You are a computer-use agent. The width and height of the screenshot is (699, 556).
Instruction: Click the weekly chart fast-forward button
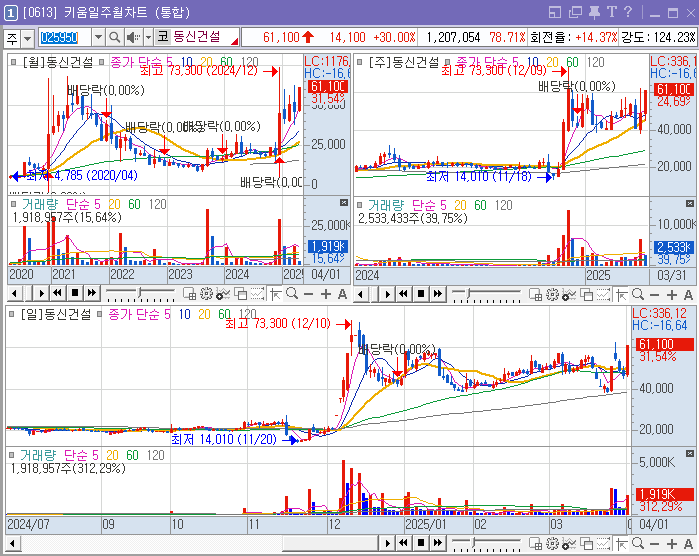pyautogui.click(x=438, y=293)
